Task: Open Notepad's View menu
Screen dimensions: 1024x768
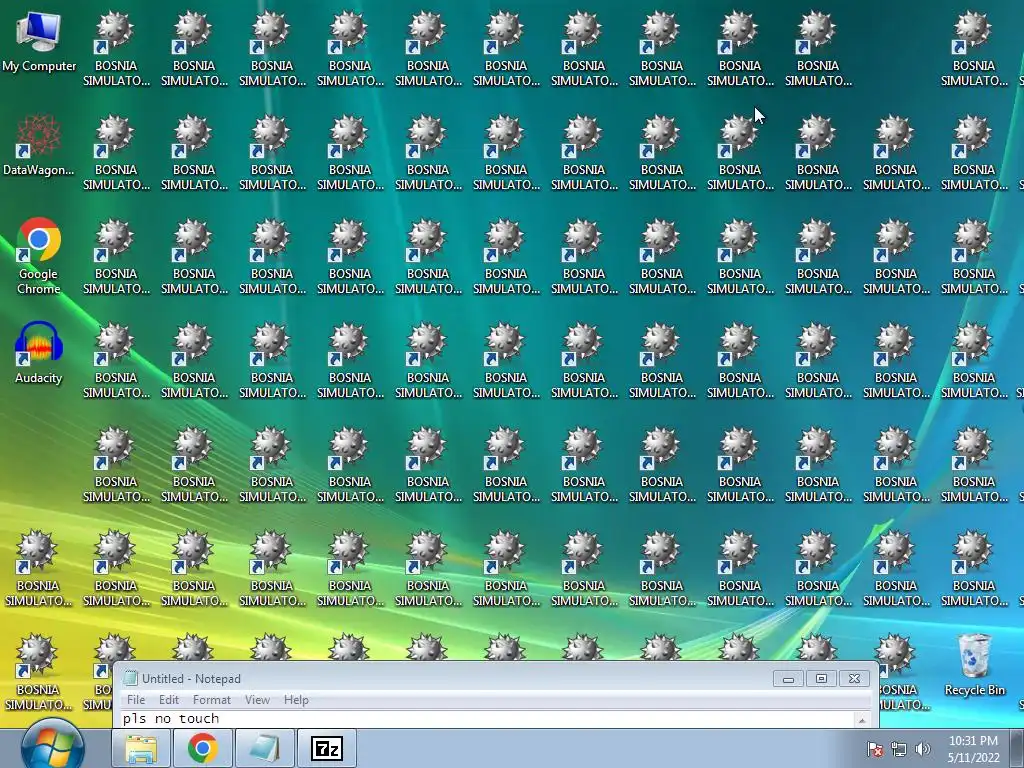Action: click(257, 699)
